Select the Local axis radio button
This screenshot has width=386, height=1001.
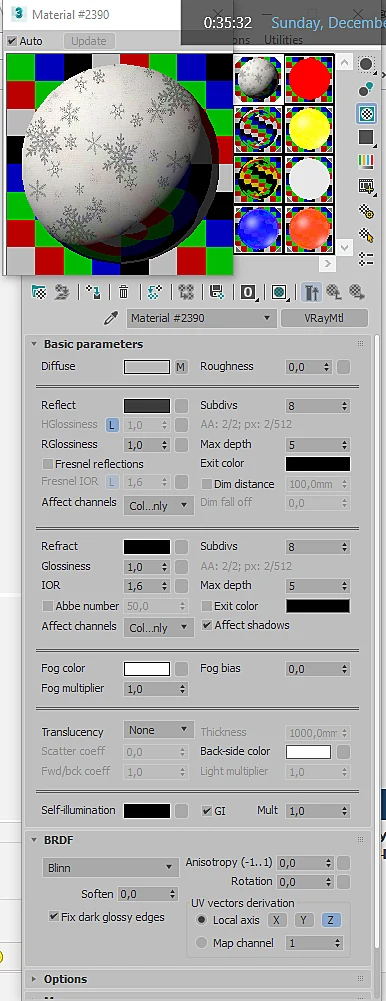[202, 920]
